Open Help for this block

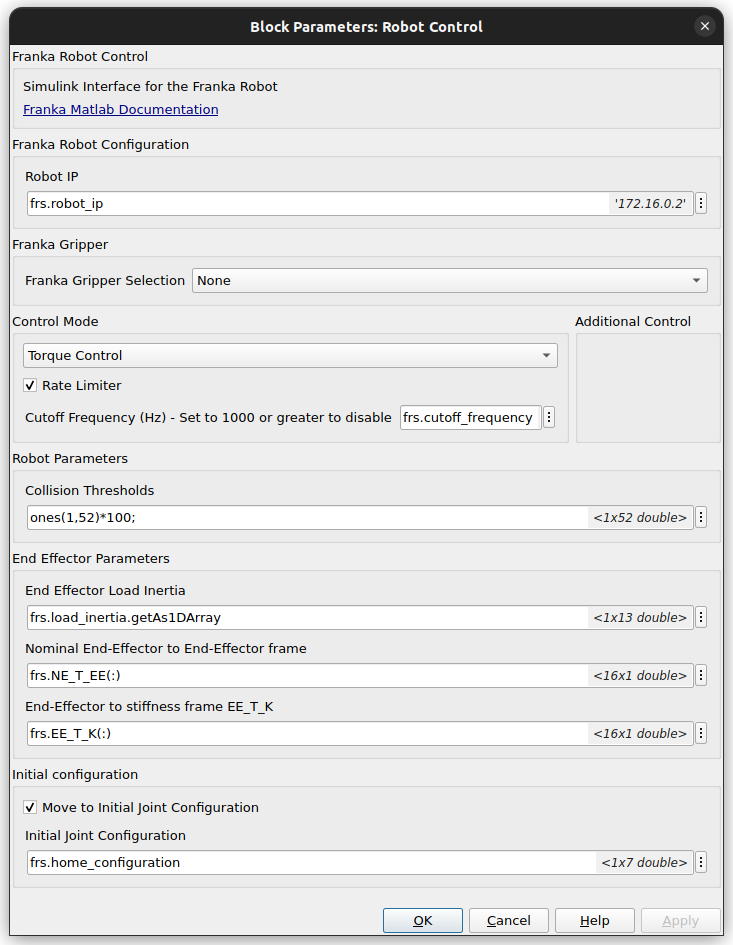pyautogui.click(x=595, y=921)
